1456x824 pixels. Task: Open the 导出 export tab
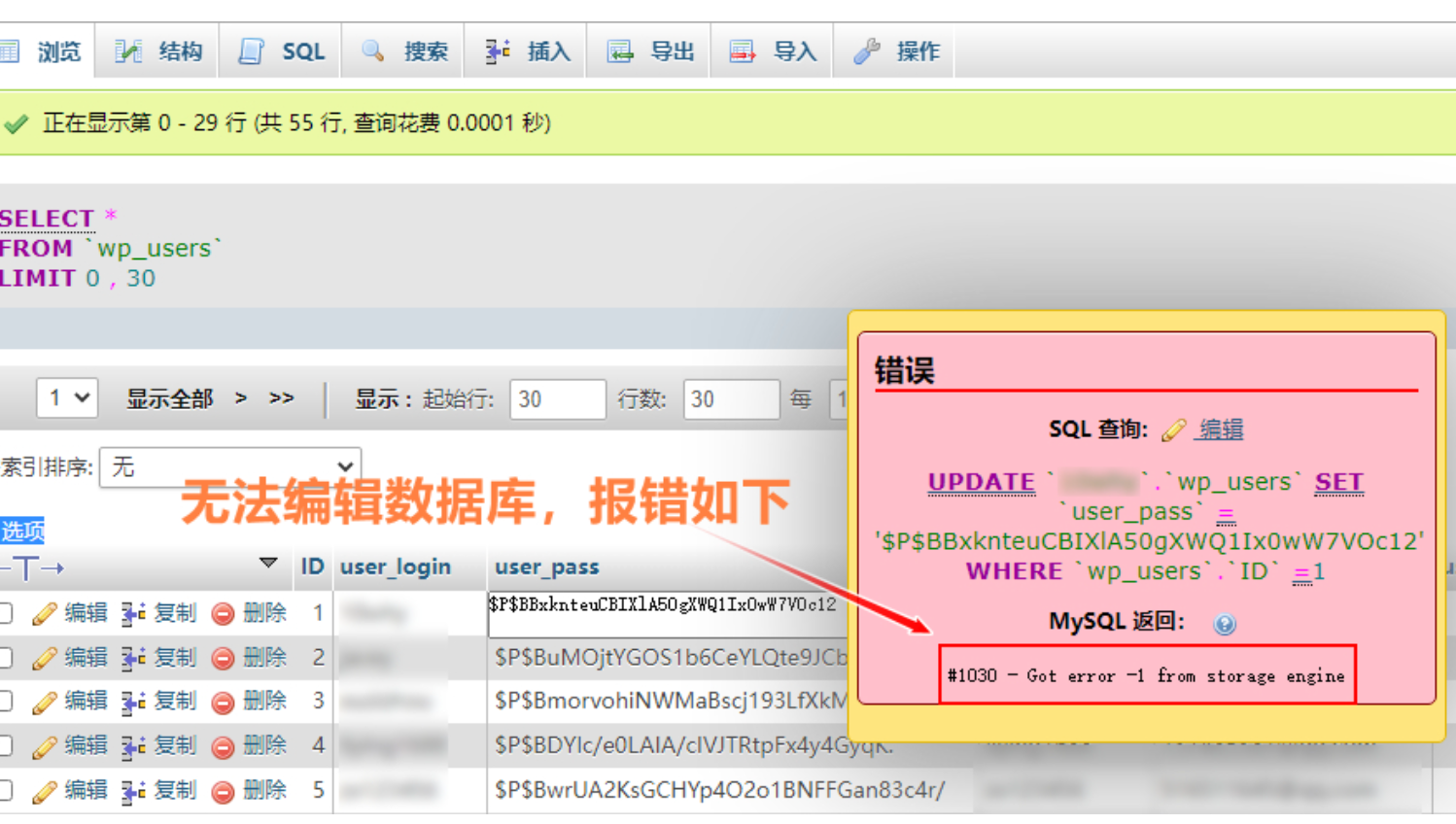pyautogui.click(x=651, y=51)
